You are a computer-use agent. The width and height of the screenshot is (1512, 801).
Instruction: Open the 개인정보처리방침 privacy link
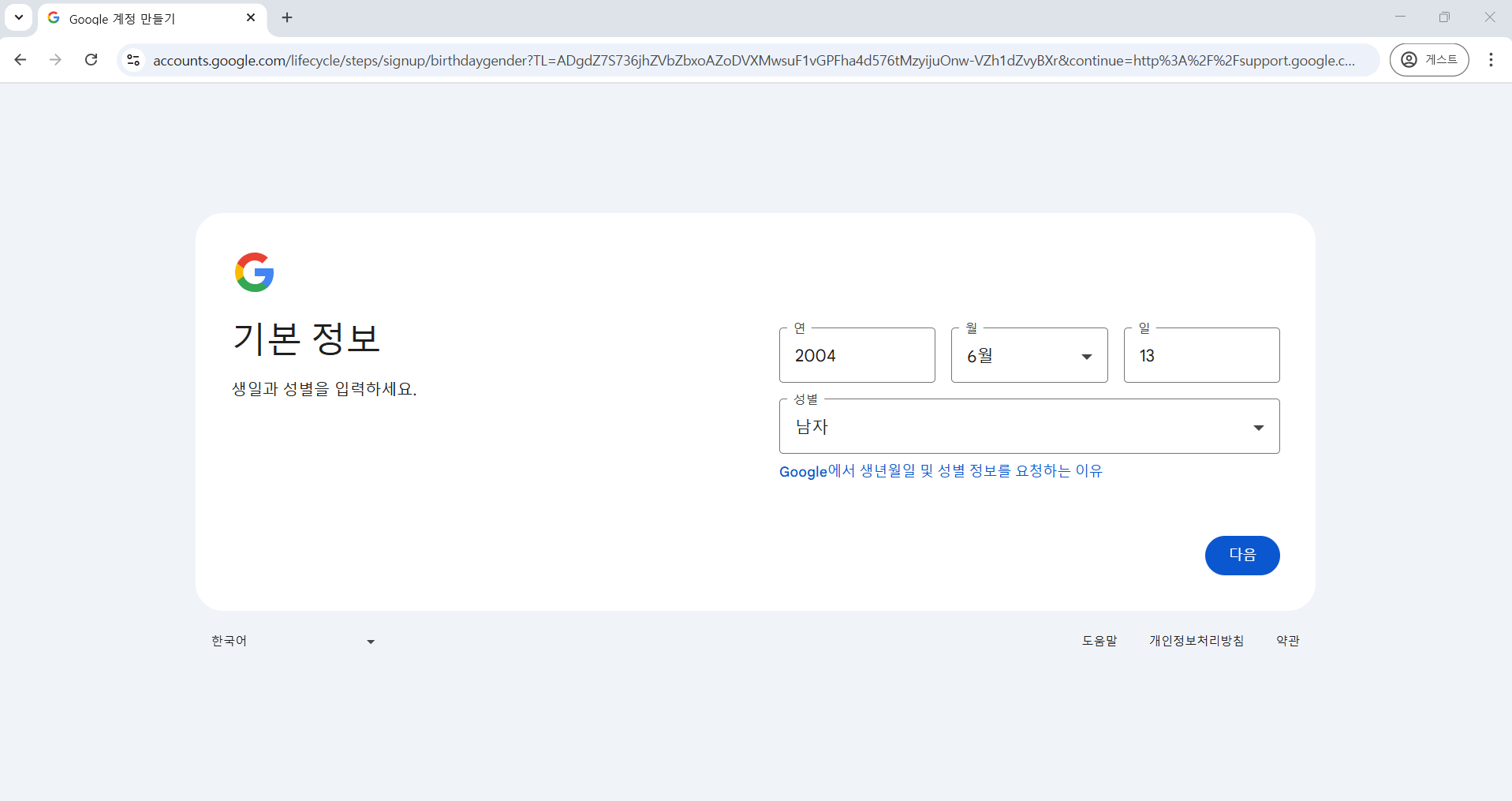click(x=1196, y=640)
